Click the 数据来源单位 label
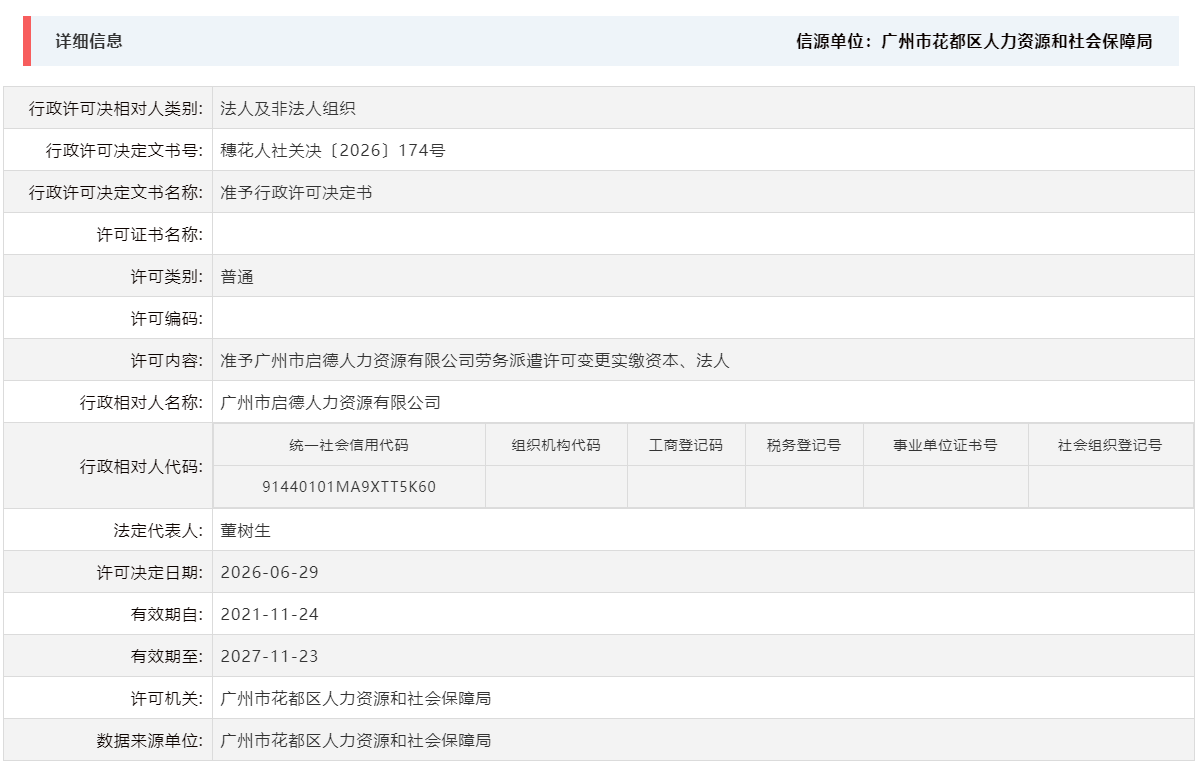 tap(149, 740)
